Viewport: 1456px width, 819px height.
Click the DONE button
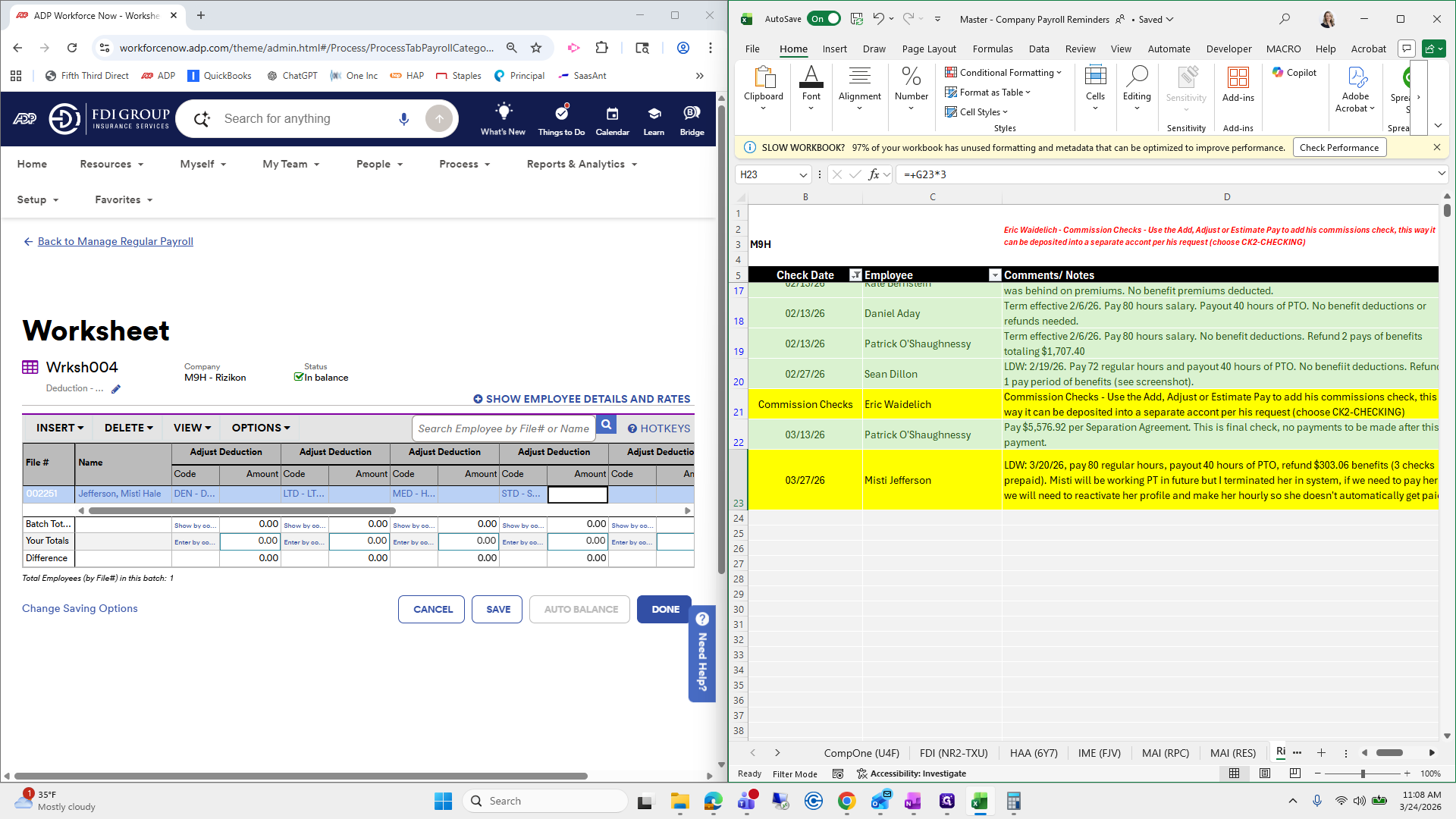(665, 609)
